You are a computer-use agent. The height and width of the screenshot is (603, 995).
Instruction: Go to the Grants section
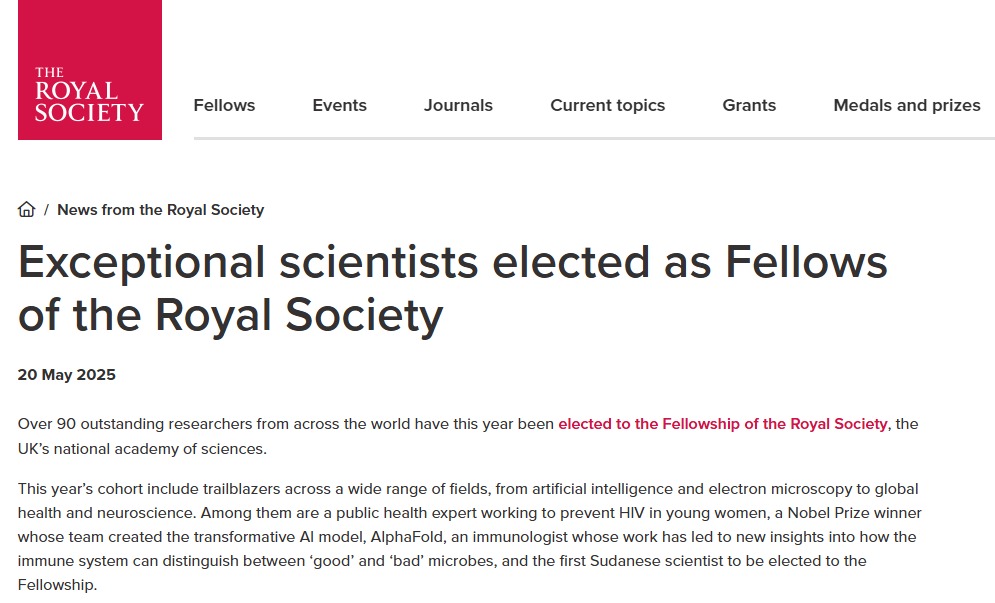(x=749, y=105)
